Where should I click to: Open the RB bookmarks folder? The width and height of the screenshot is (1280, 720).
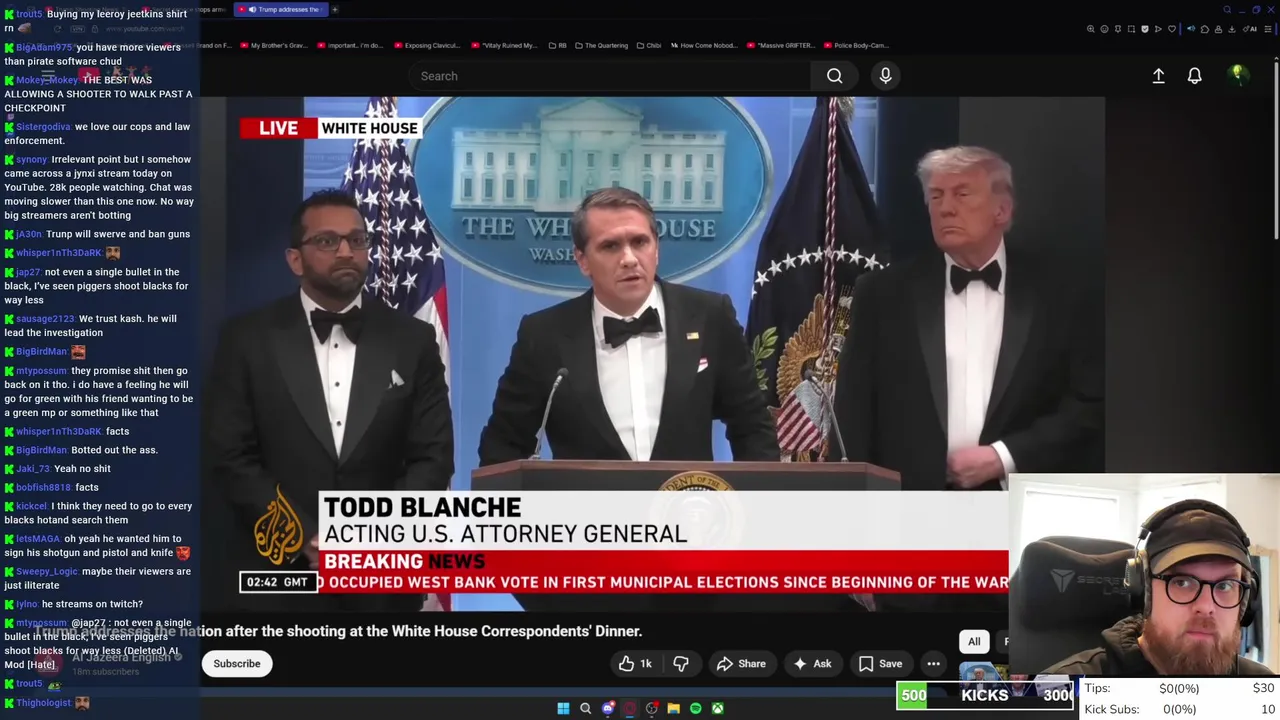(x=558, y=45)
